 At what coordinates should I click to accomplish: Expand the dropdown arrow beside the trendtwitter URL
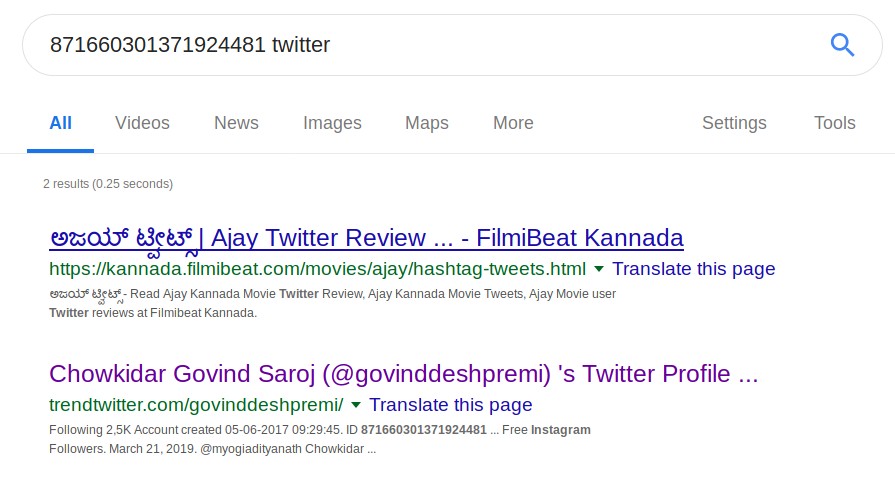coord(356,405)
